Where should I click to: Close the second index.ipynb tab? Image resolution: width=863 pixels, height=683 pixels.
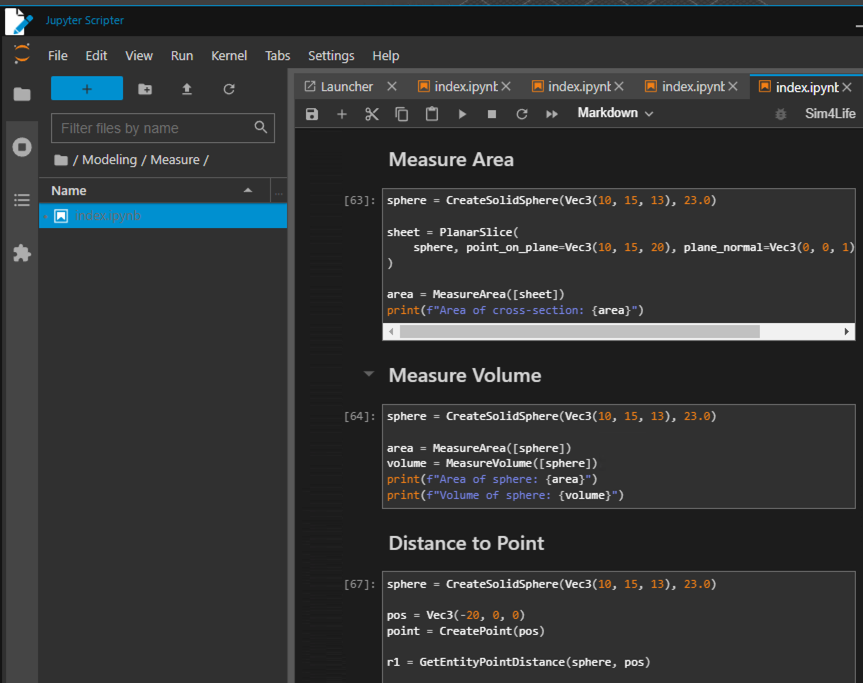click(619, 86)
